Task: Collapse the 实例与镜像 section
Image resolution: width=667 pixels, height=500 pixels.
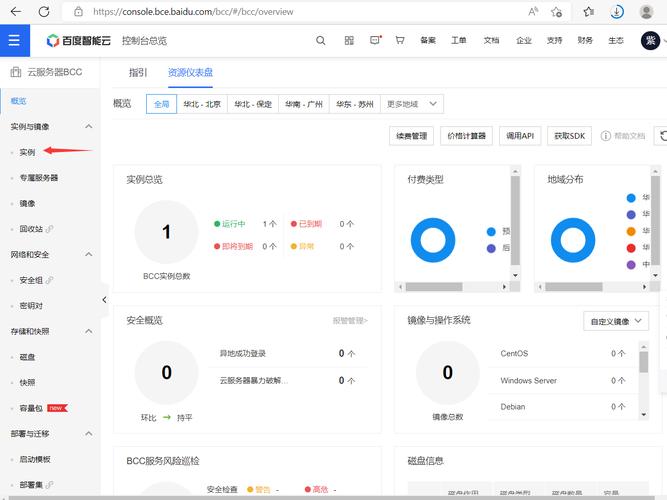Action: (88, 126)
